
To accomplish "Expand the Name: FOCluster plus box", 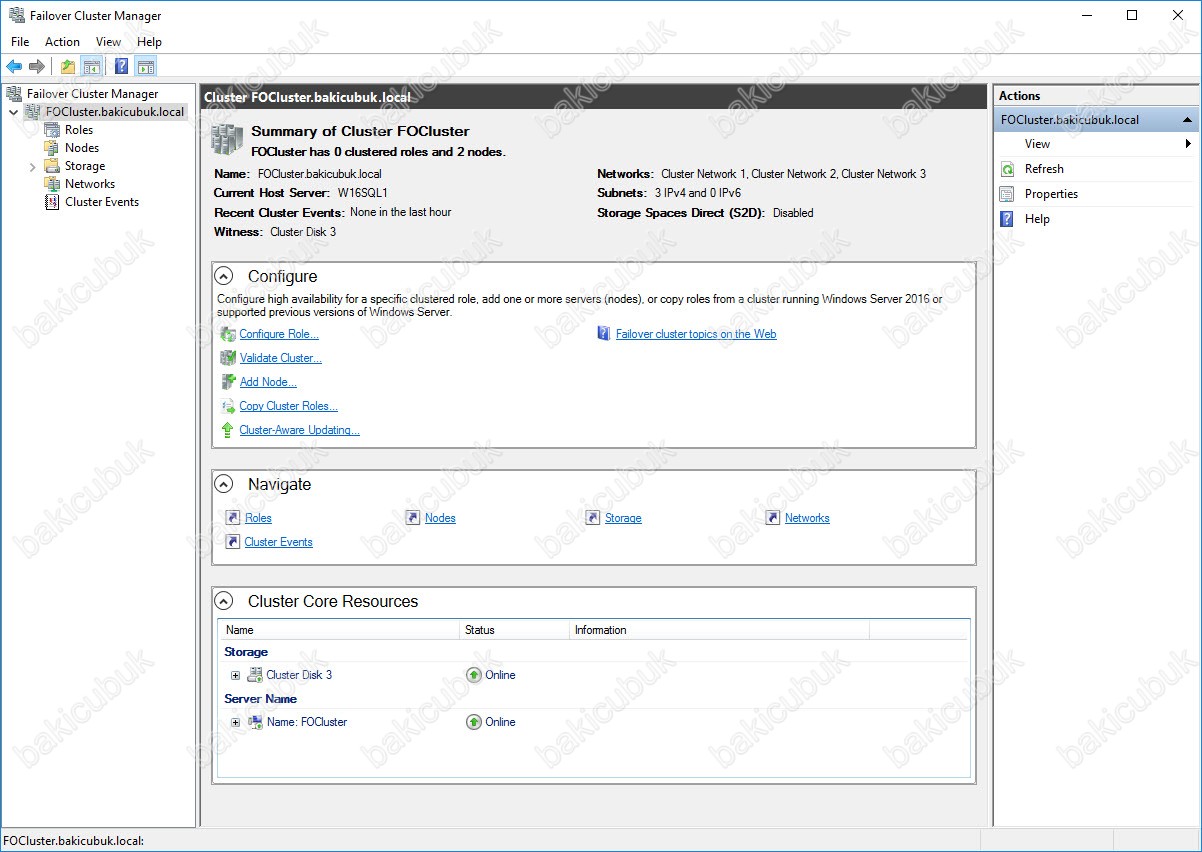I will [236, 722].
